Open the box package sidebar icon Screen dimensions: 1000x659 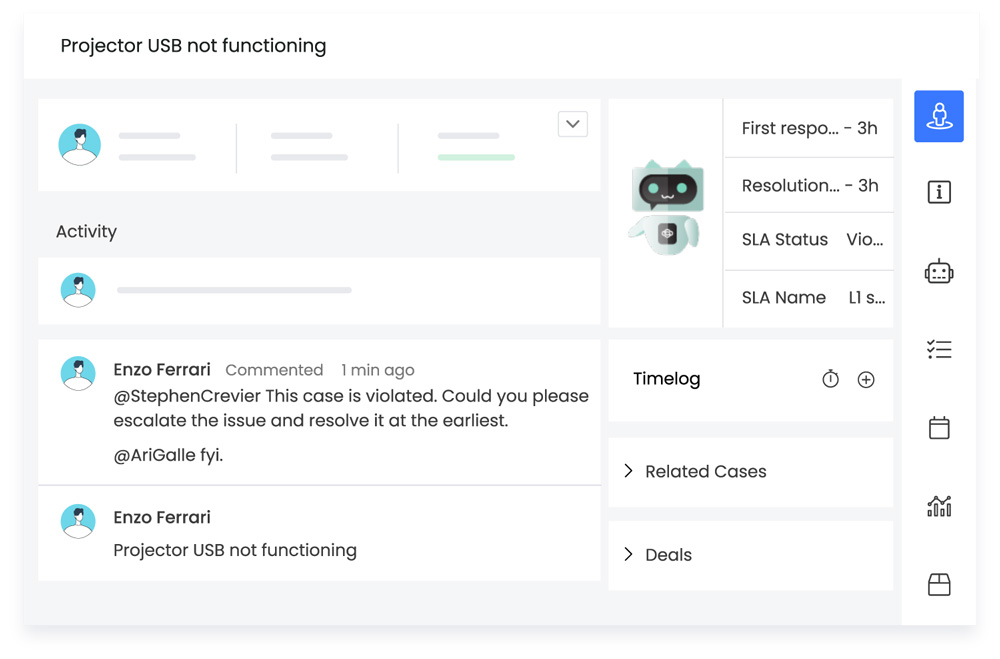pos(938,584)
